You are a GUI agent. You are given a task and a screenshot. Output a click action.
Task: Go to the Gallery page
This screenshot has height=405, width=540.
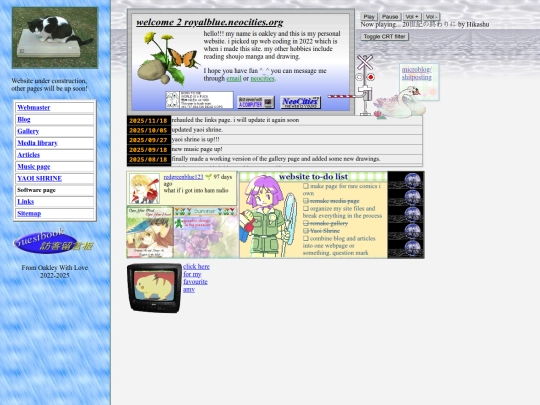pos(28,131)
